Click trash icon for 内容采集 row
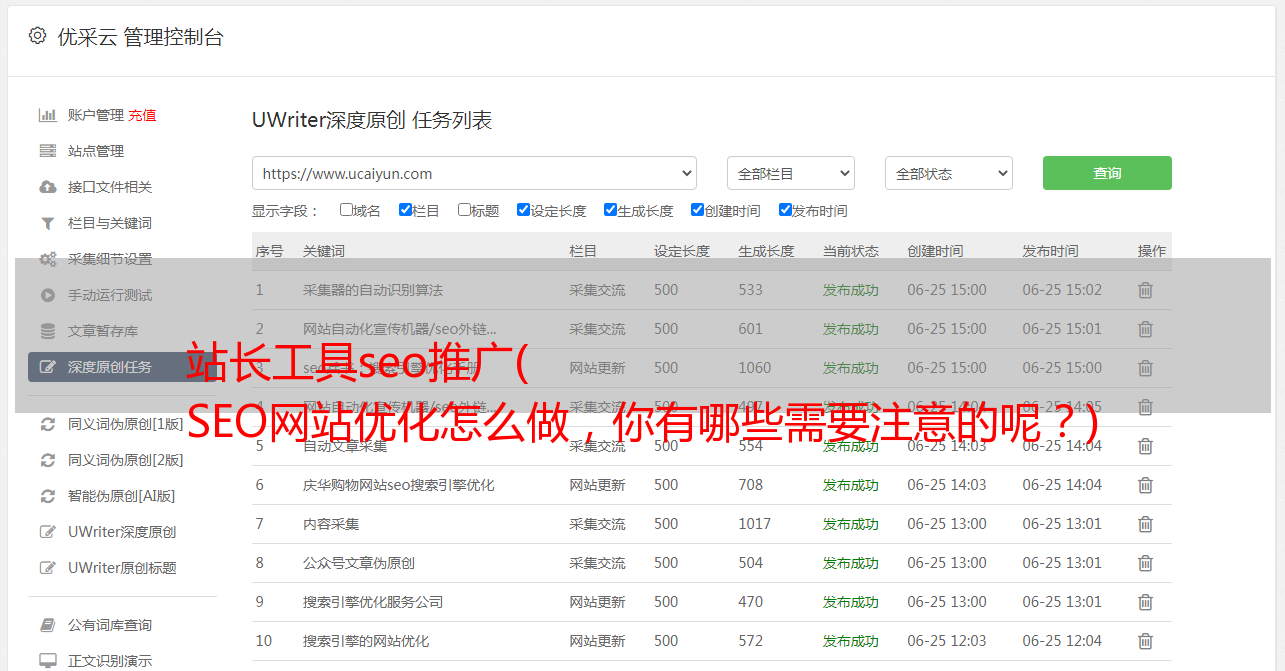Viewport: 1285px width, 671px height. 1145,524
